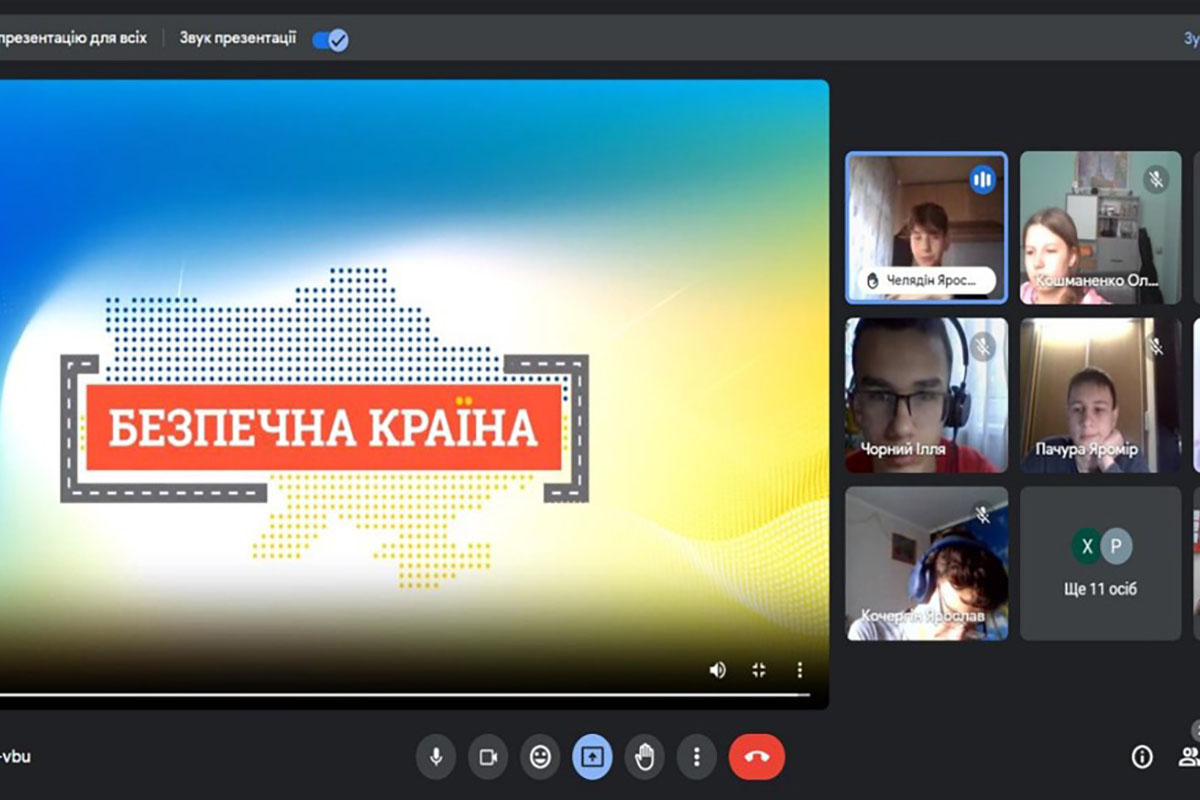
Task: Raise hand in the meeting
Action: pyautogui.click(x=644, y=757)
